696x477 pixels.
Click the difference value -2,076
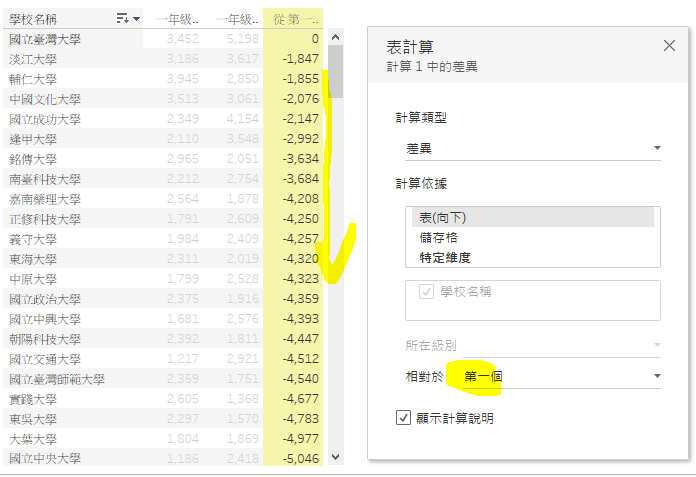point(301,99)
